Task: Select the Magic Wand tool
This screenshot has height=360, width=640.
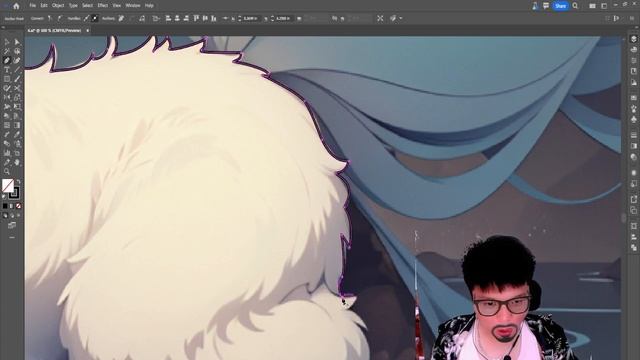Action: (x=7, y=51)
